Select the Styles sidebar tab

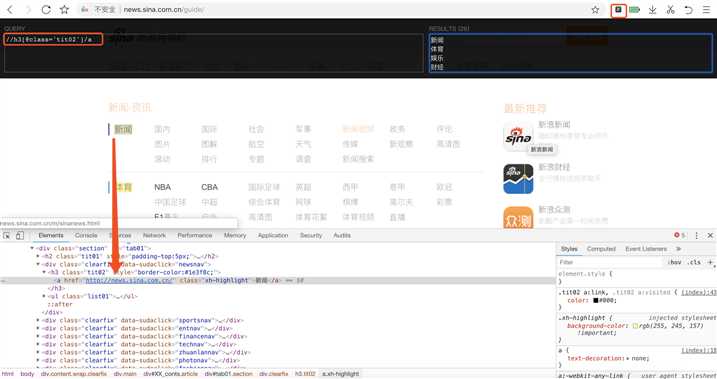[x=569, y=249]
